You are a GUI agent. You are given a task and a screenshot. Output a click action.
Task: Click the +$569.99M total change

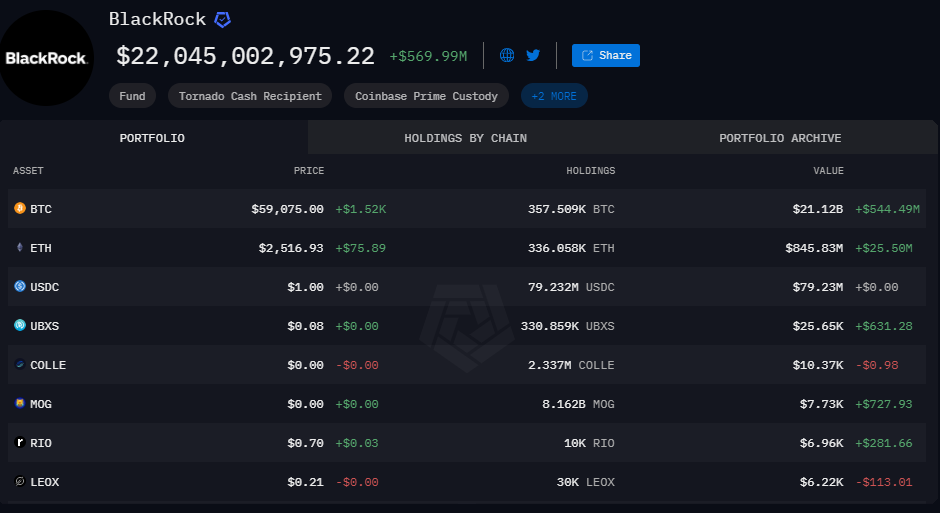(x=428, y=56)
